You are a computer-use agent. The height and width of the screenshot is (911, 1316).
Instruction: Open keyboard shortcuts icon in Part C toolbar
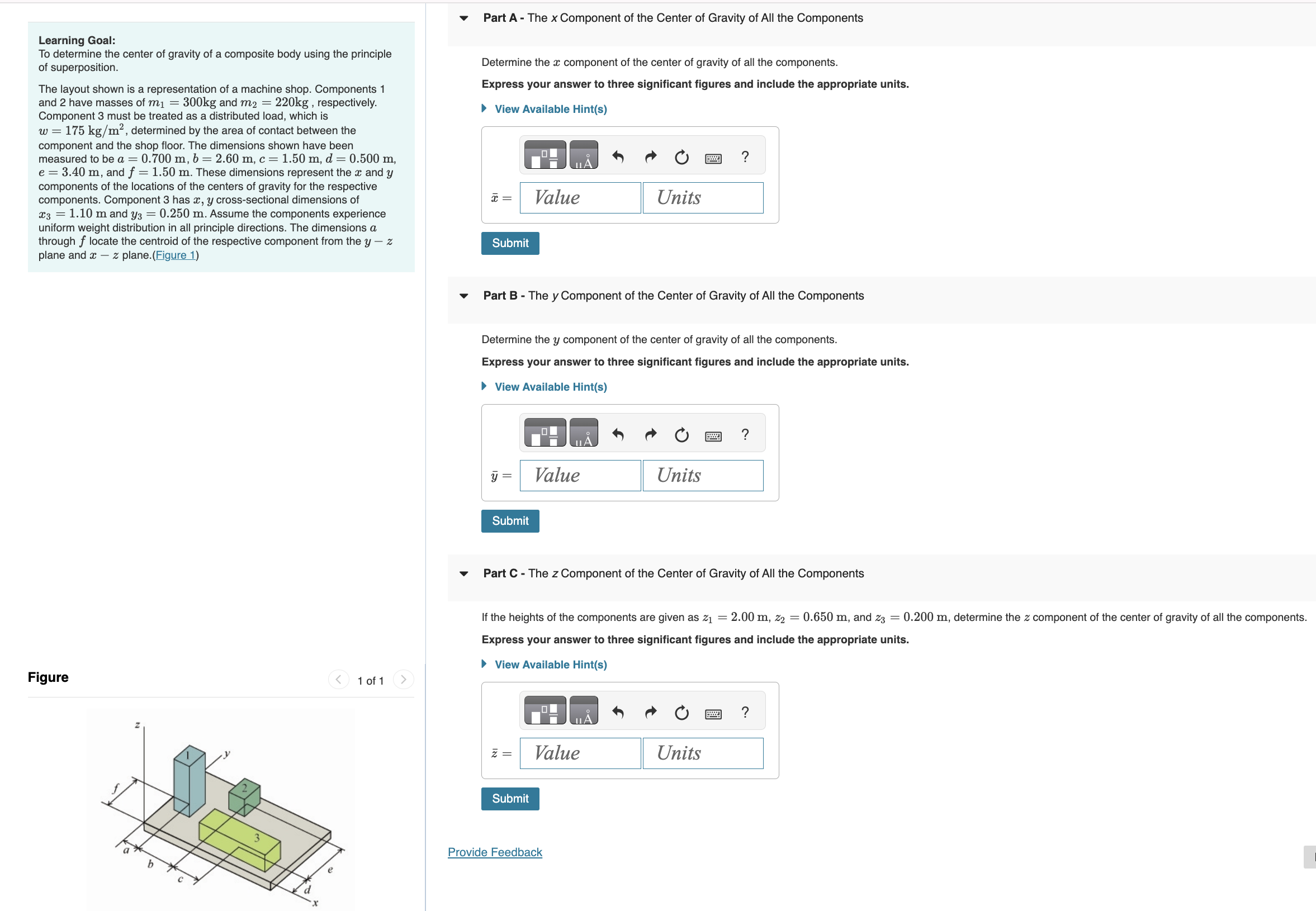713,714
